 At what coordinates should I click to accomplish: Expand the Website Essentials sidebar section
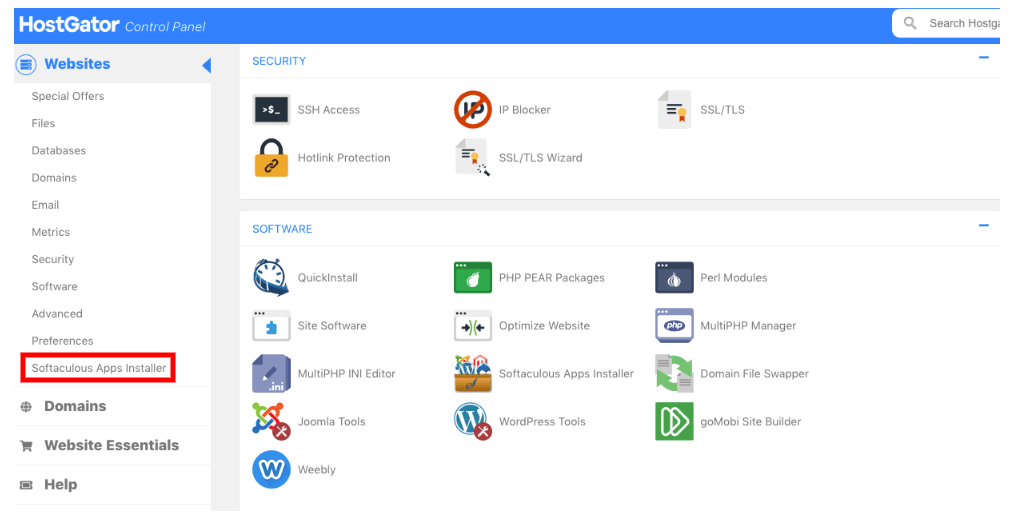(113, 446)
